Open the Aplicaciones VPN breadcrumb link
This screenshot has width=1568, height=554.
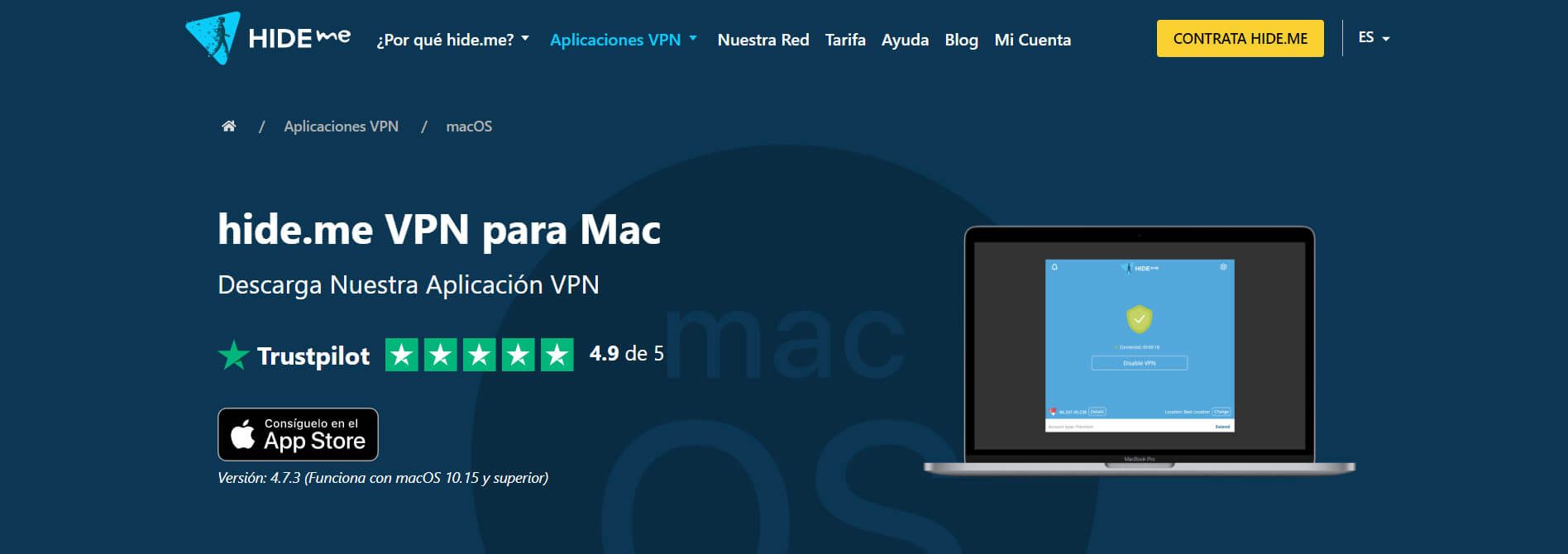(341, 126)
